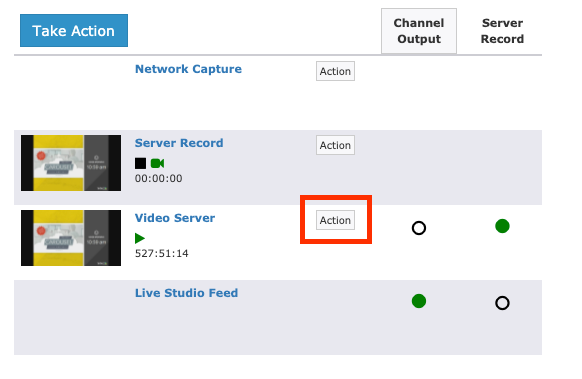This screenshot has height=379, width=582.
Task: Open the Action dropdown for Server Record
Action: tap(335, 145)
